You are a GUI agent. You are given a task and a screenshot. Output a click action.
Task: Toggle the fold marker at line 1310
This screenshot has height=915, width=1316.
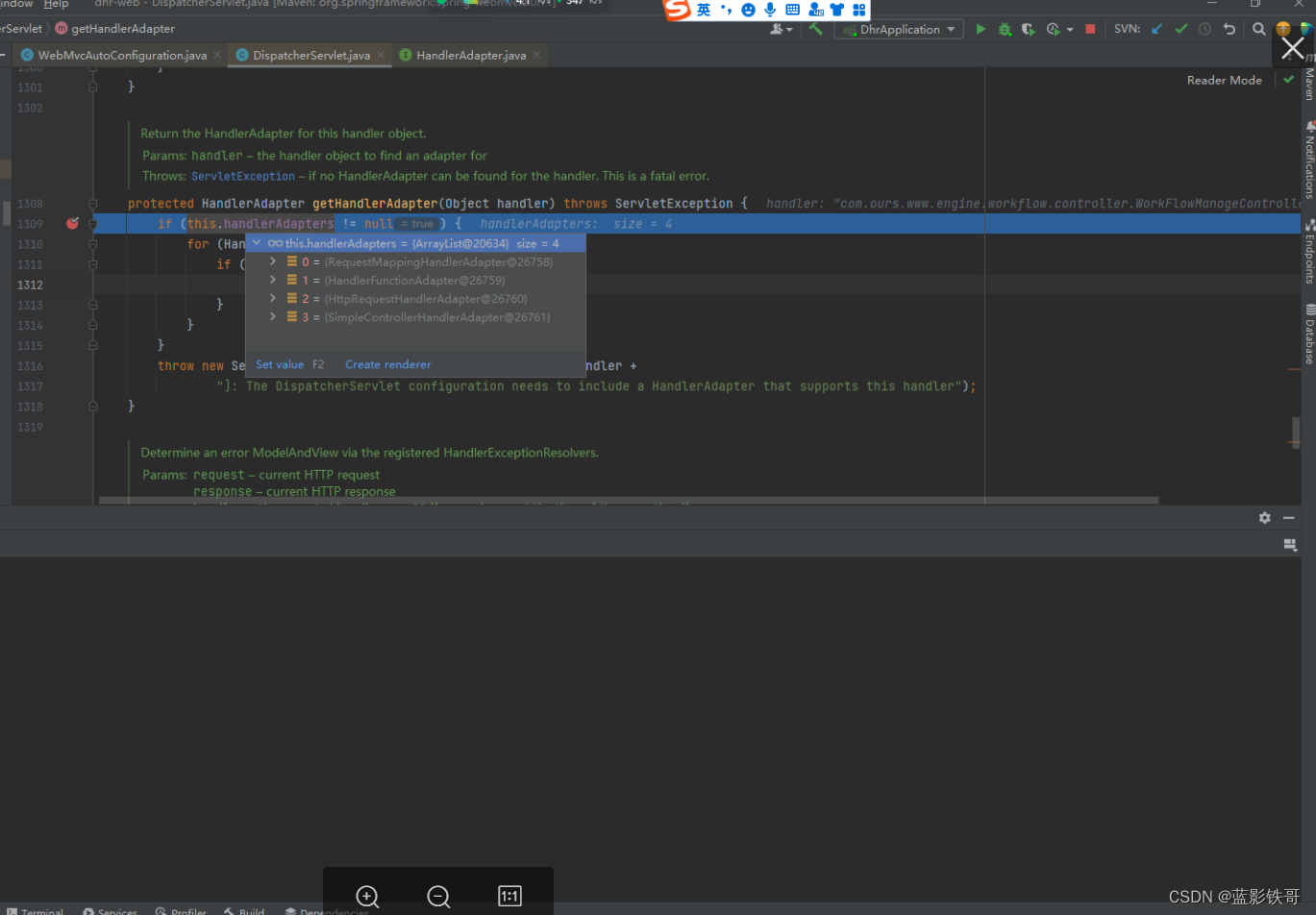(x=93, y=244)
